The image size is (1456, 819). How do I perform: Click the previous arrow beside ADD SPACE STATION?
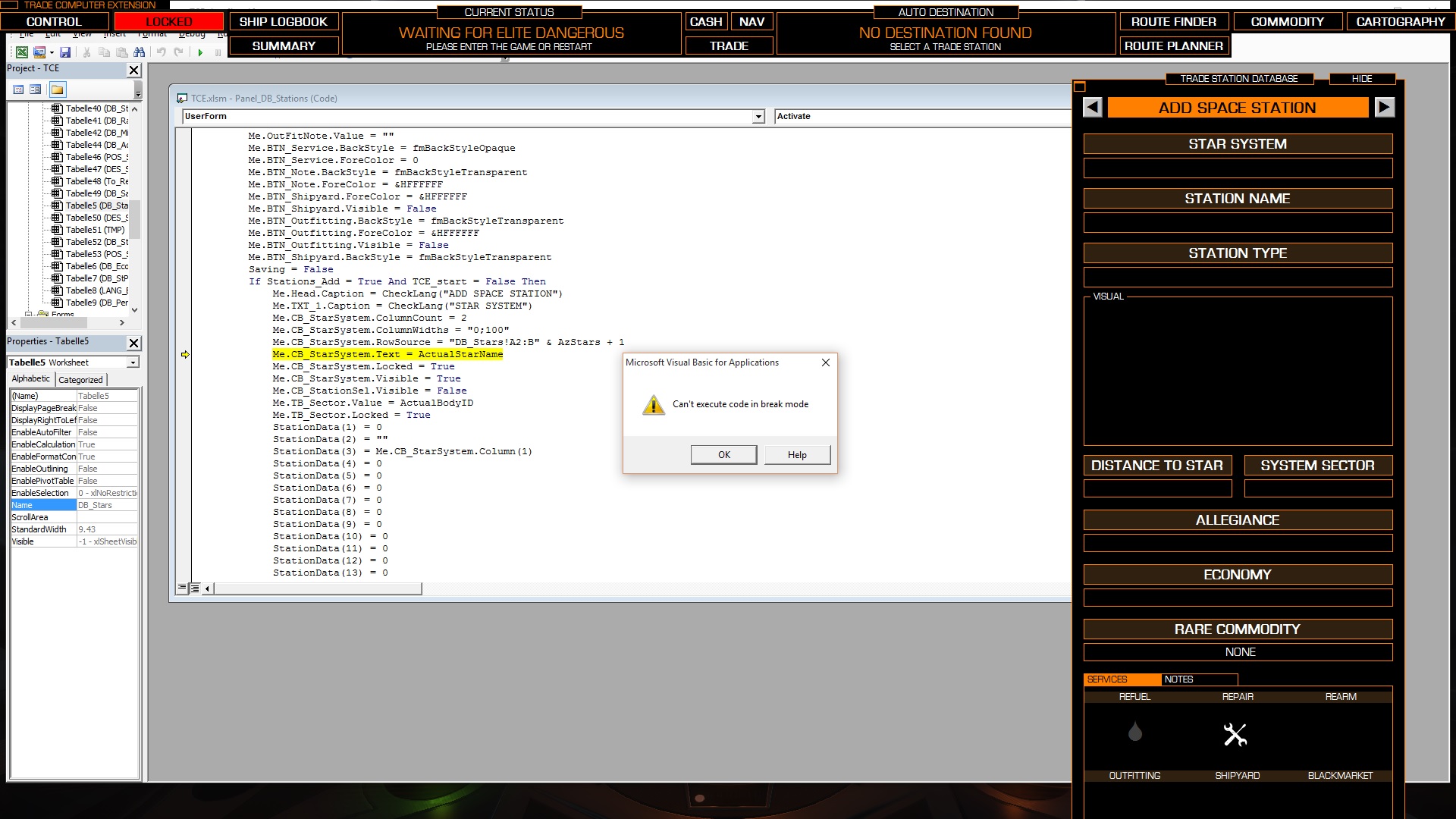click(1093, 108)
